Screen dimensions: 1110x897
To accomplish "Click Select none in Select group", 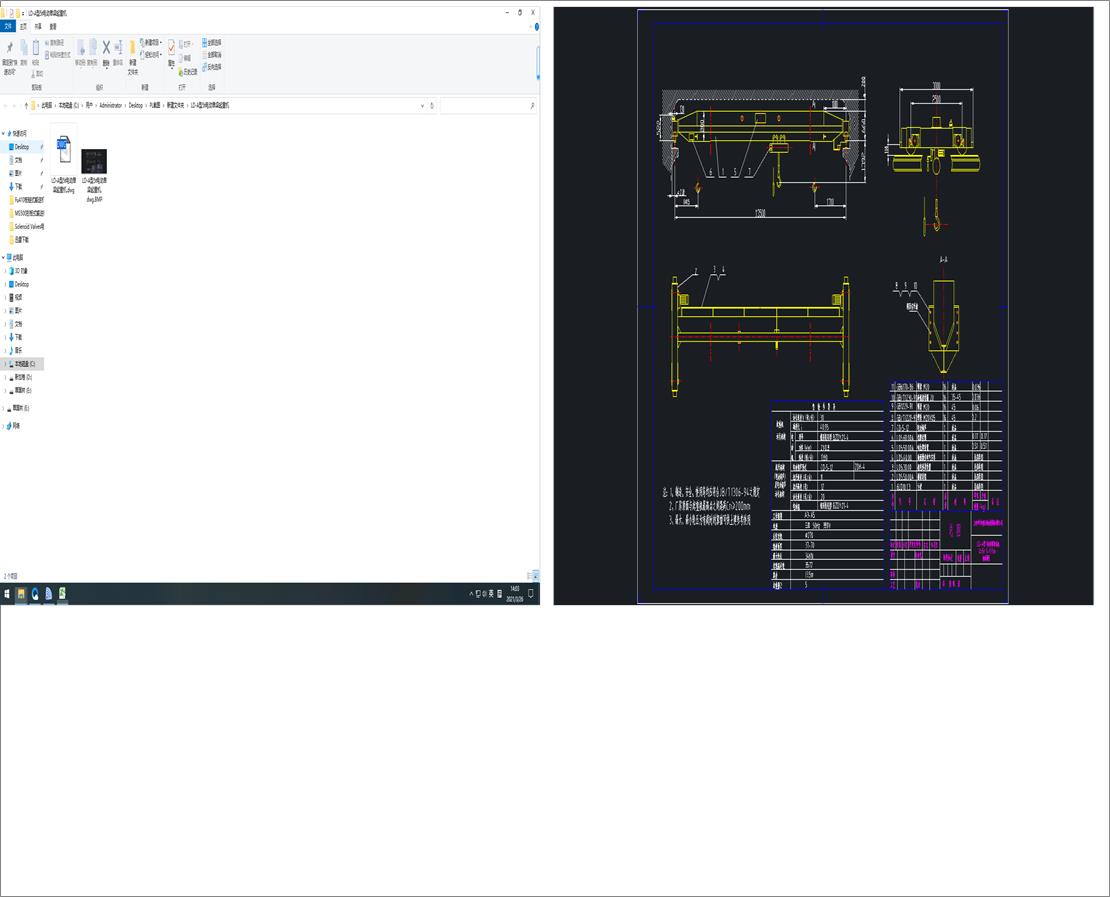I will pyautogui.click(x=212, y=55).
